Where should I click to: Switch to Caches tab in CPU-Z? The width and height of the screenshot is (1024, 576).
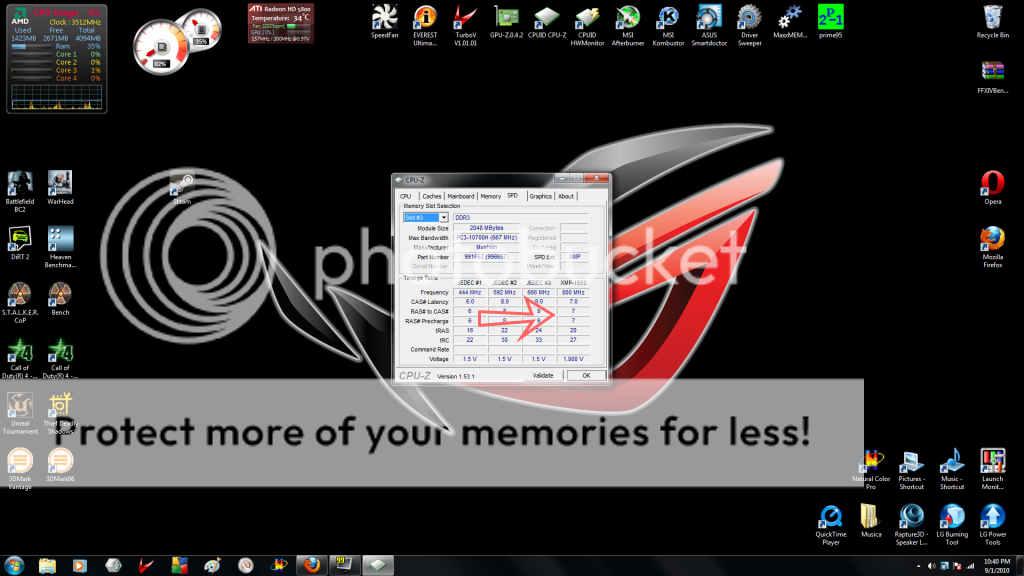432,196
